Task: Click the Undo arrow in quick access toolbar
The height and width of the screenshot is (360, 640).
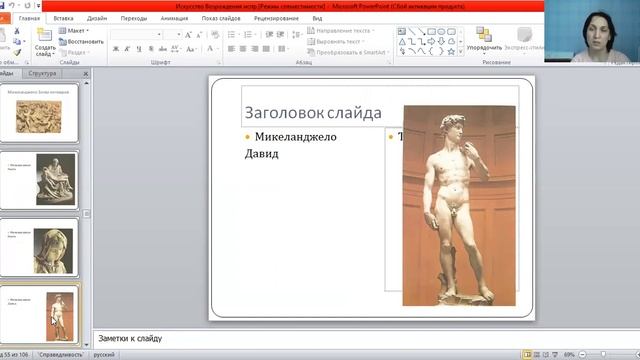Action: click(11, 6)
